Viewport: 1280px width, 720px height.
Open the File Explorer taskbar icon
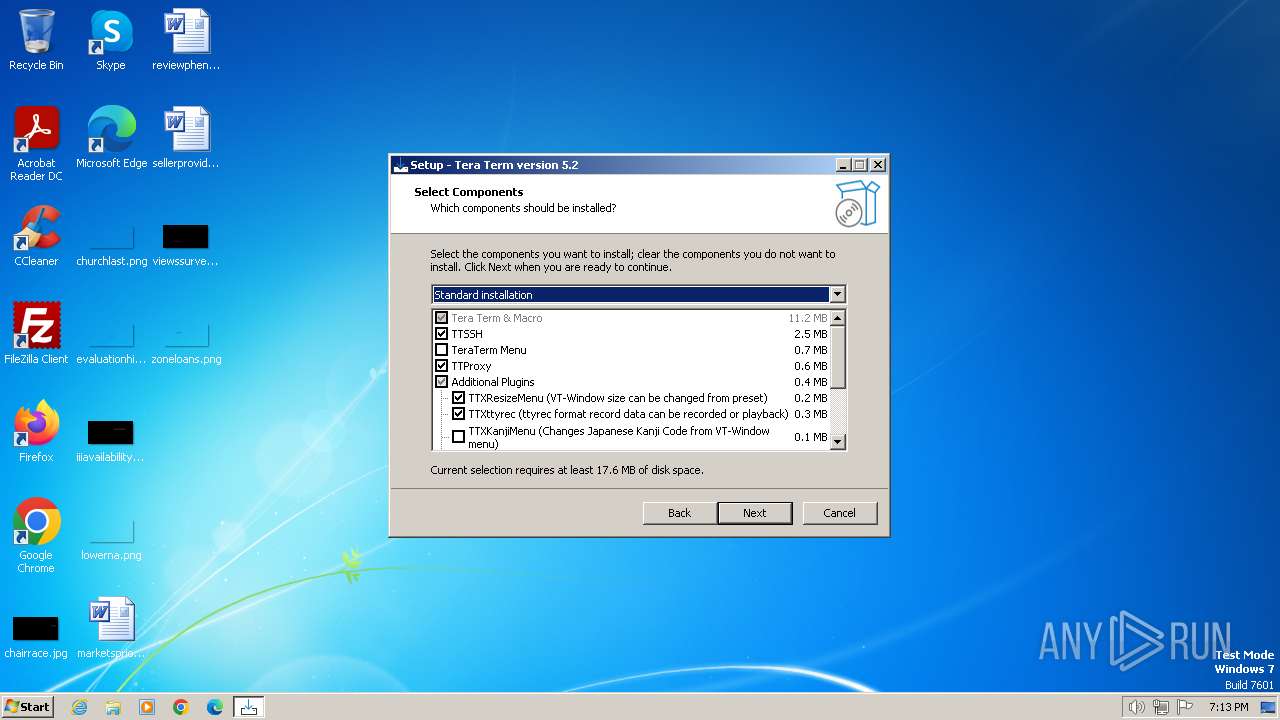[113, 707]
